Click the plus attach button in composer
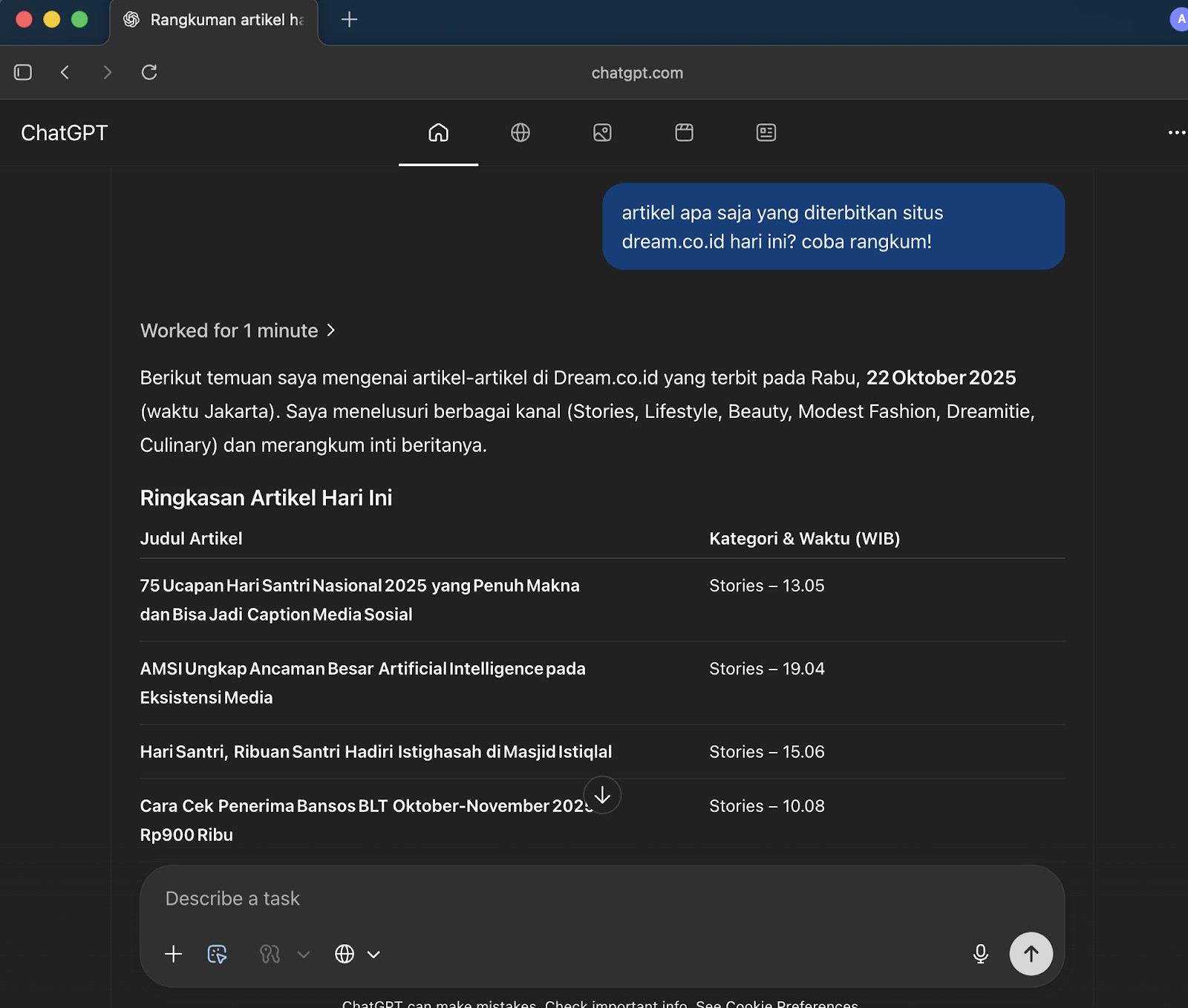The height and width of the screenshot is (1008, 1188). click(173, 954)
